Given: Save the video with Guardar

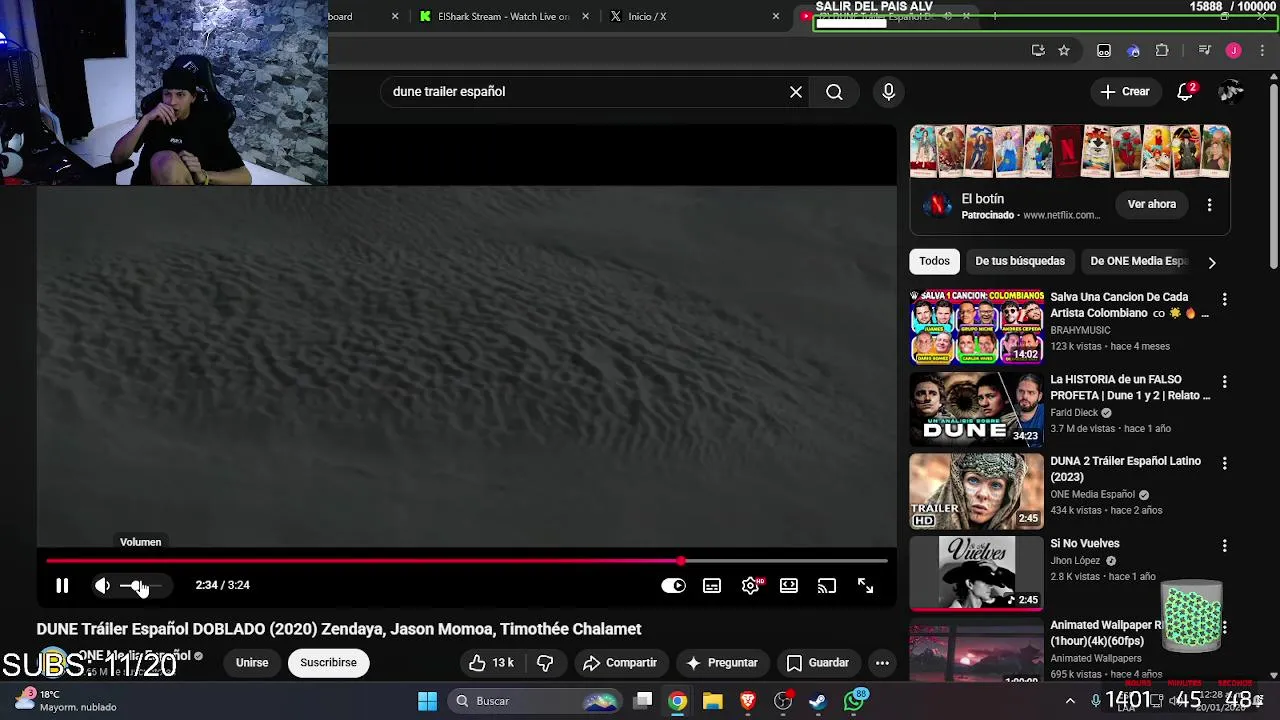Looking at the screenshot, I should [x=818, y=663].
